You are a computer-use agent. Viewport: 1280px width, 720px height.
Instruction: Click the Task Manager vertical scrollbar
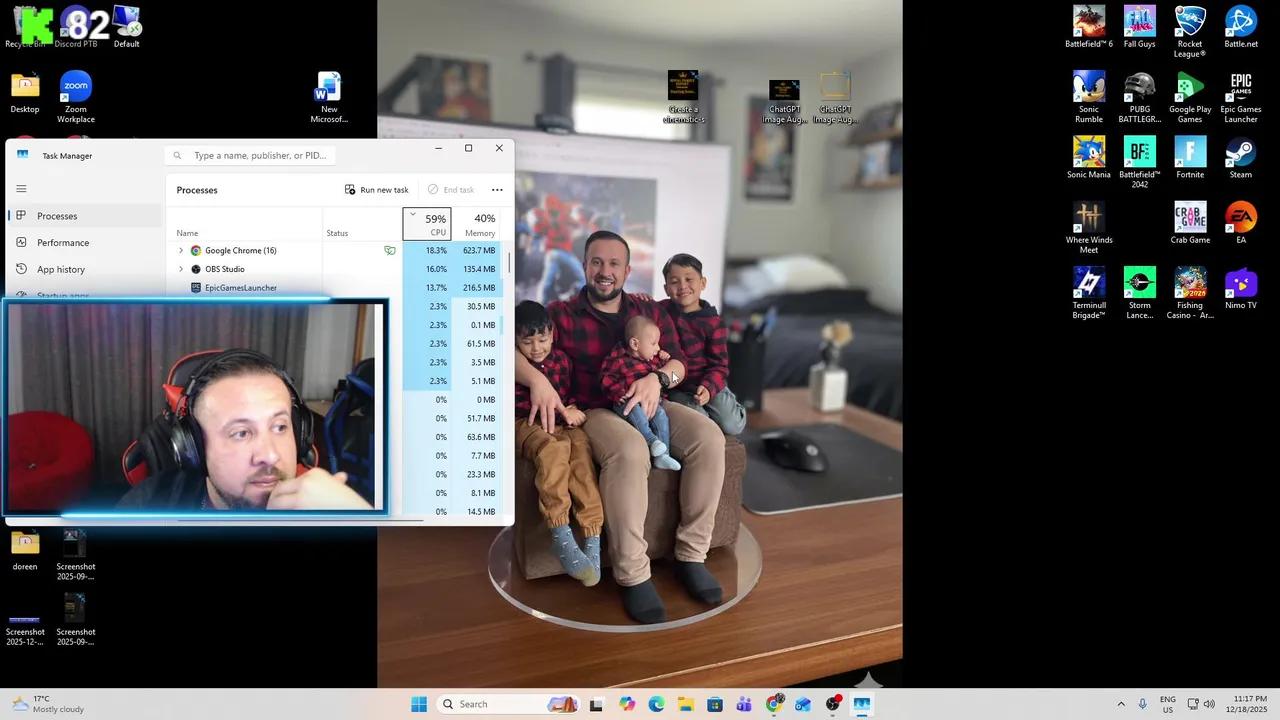pos(509,263)
